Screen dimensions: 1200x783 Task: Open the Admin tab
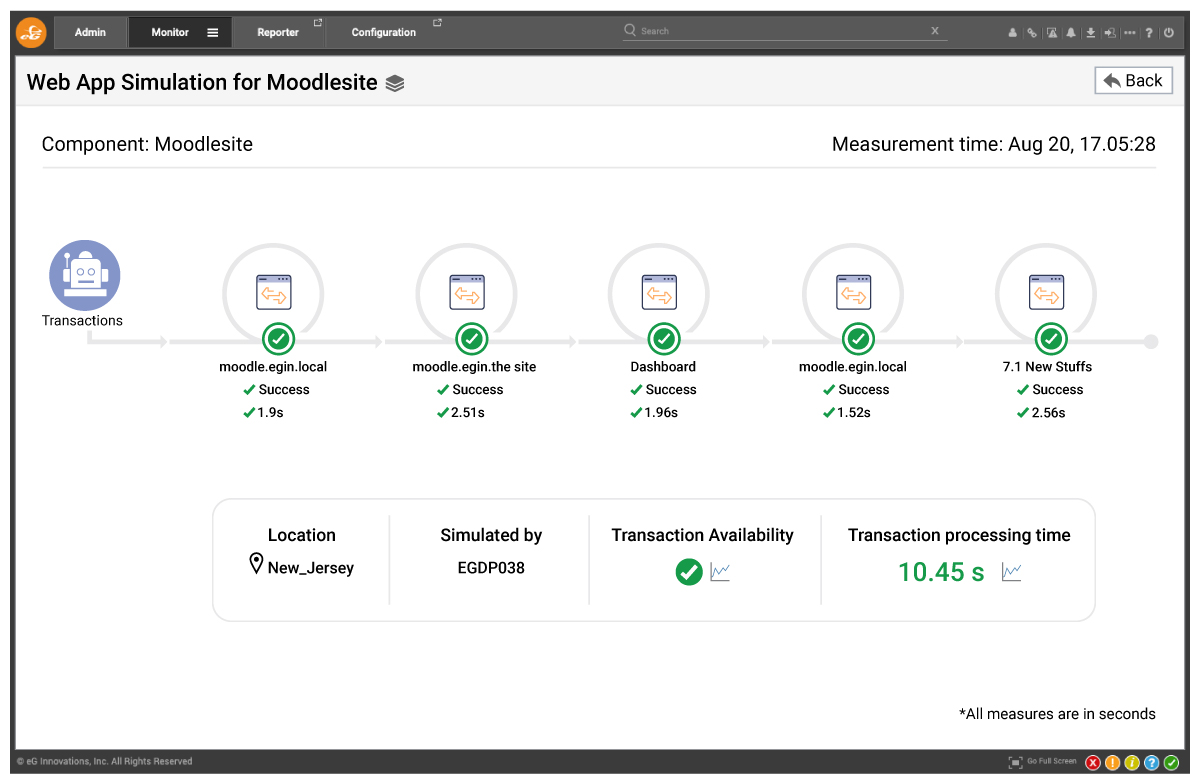[90, 32]
